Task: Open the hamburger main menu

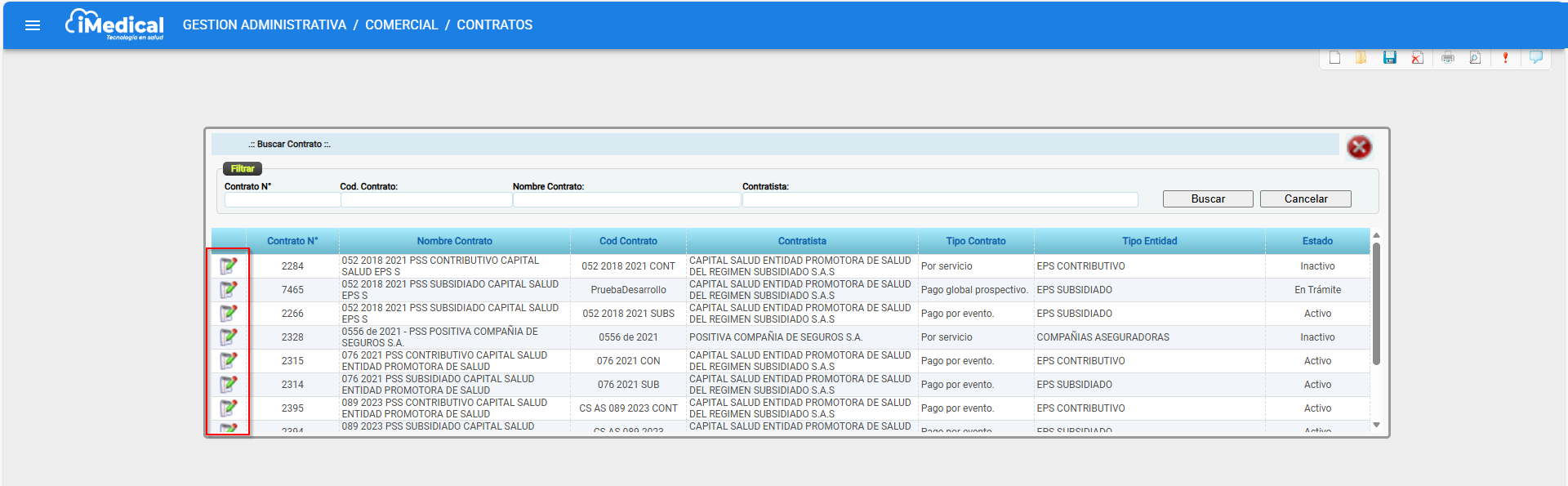Action: pos(33,25)
